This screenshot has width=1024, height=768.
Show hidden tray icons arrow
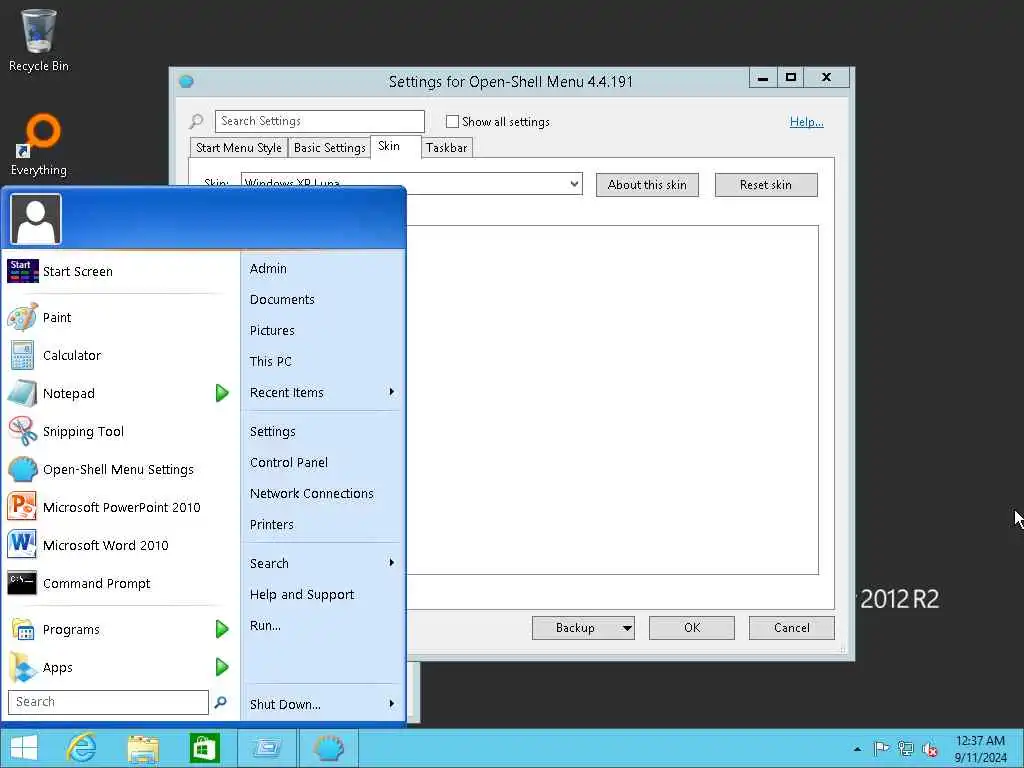(857, 749)
